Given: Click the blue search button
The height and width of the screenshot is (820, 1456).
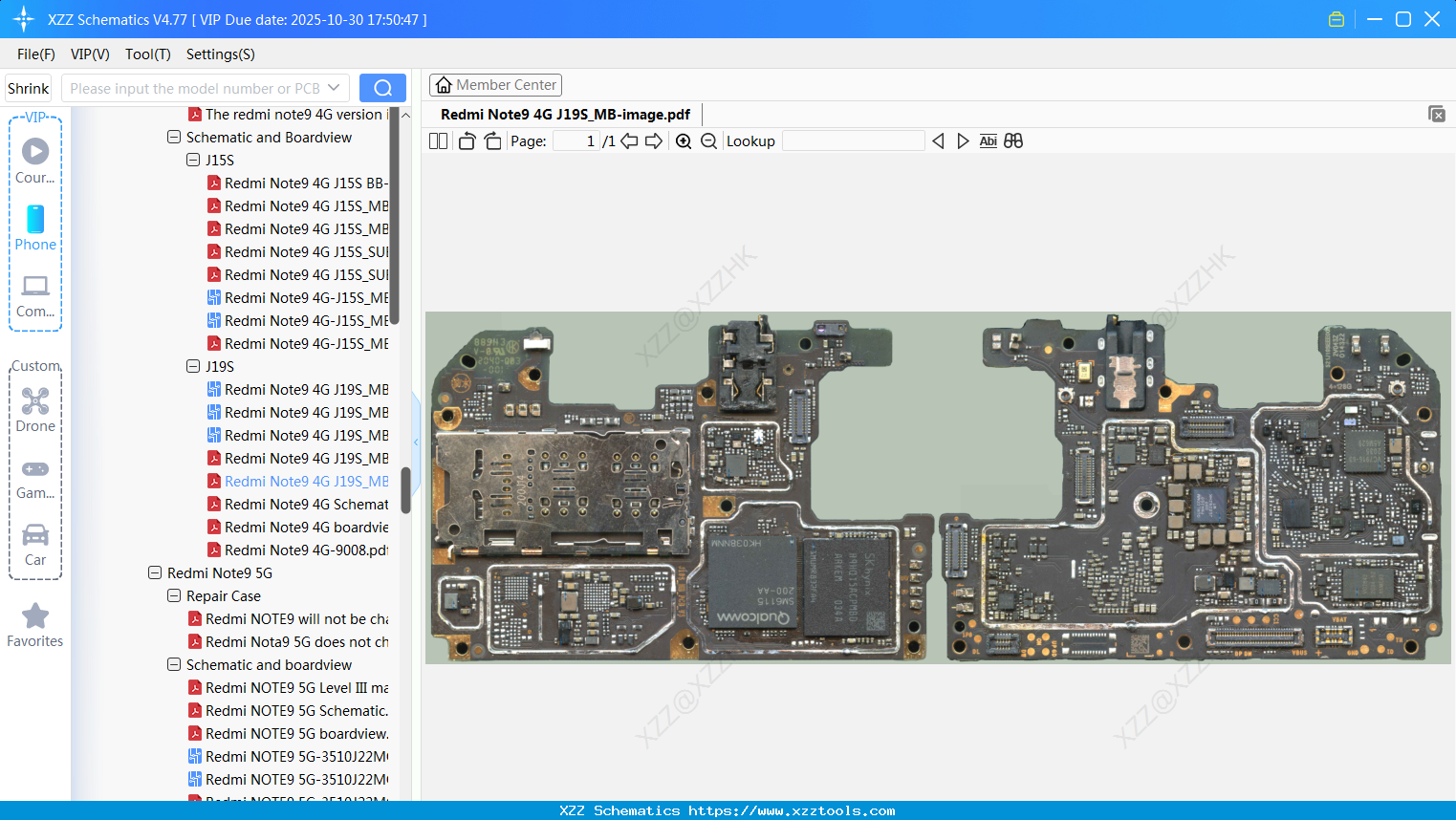Looking at the screenshot, I should (382, 88).
